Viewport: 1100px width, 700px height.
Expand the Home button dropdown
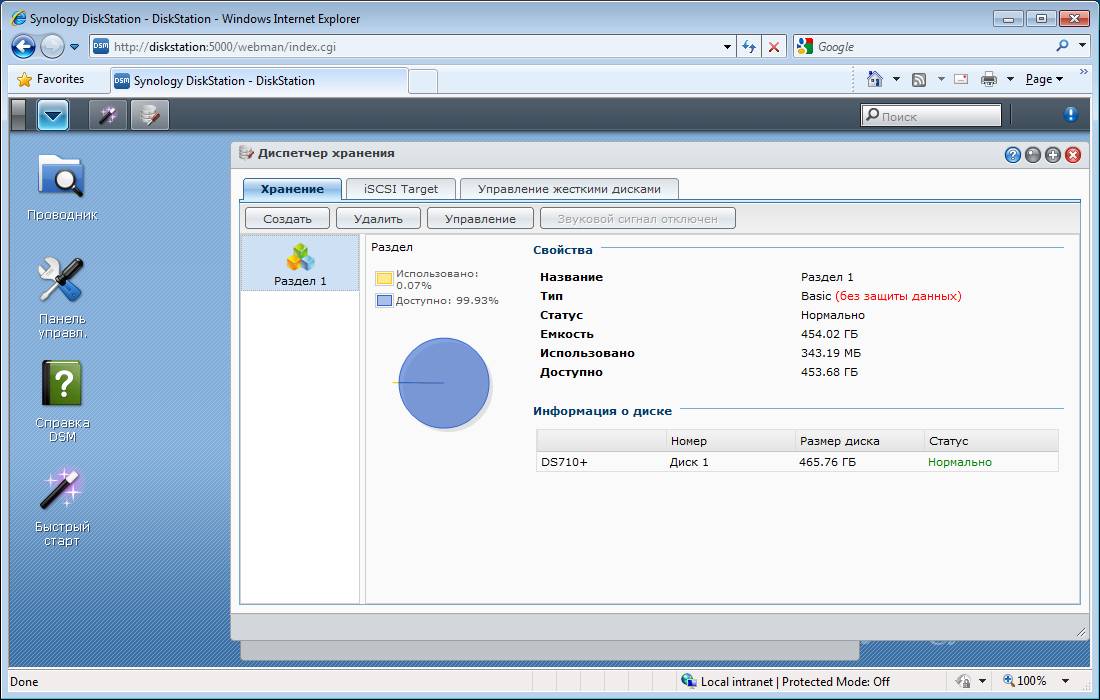pyautogui.click(x=896, y=79)
